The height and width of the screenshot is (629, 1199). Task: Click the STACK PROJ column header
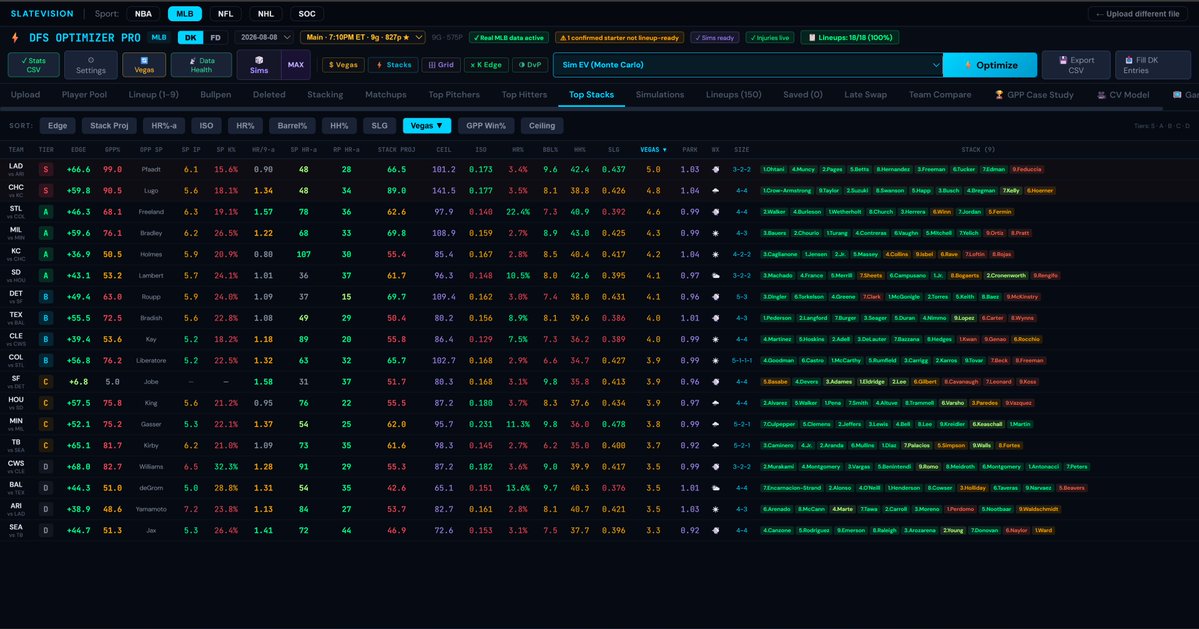tap(396, 150)
